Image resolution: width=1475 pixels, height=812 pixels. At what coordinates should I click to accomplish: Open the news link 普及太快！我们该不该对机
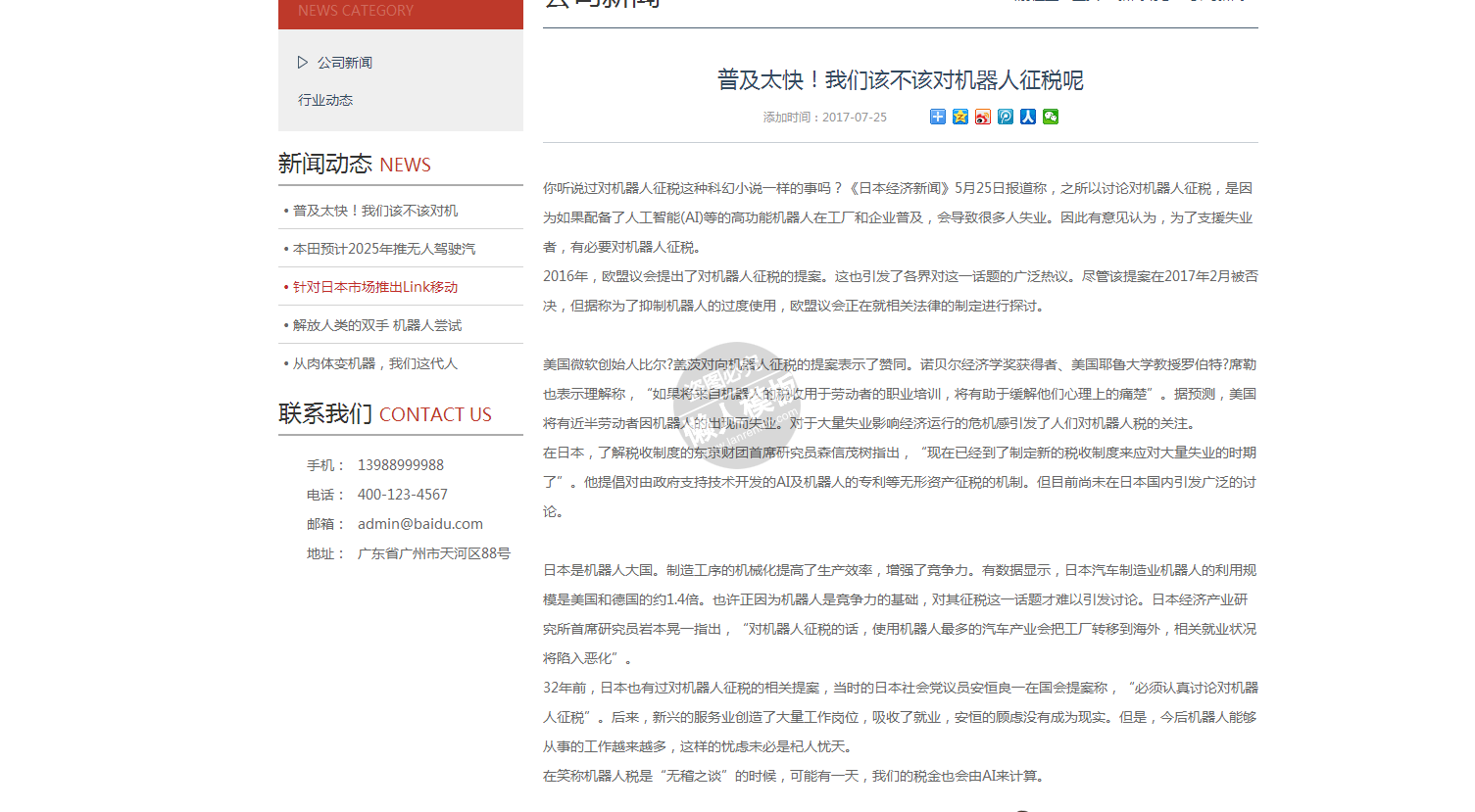pos(375,211)
